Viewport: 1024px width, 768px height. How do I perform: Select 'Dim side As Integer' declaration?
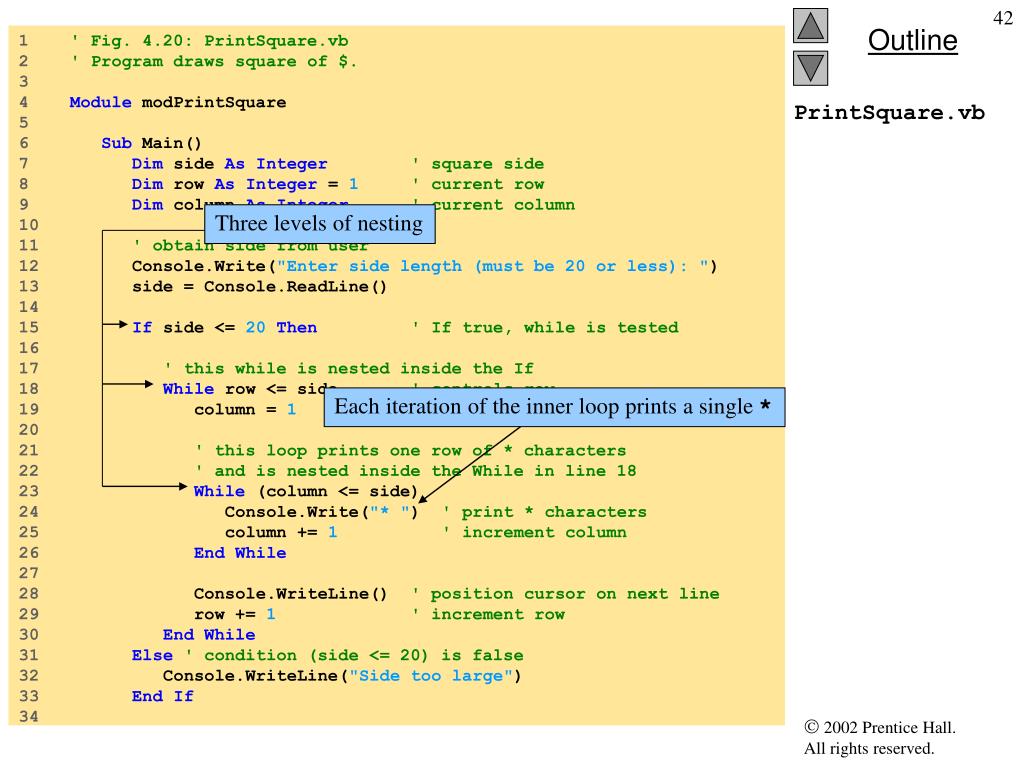pos(229,163)
